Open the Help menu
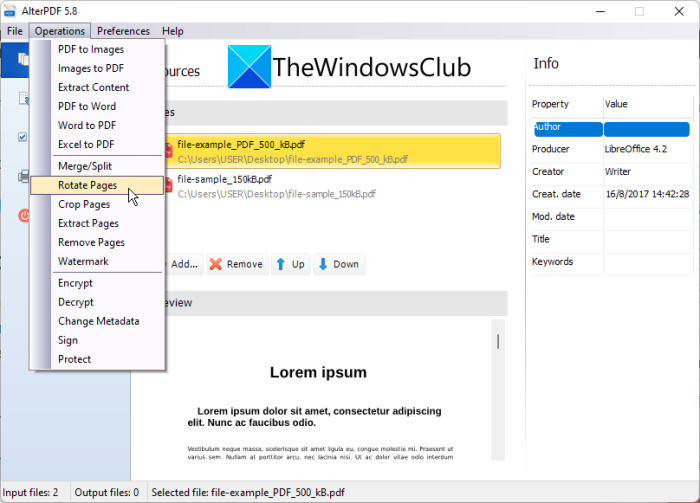This screenshot has width=700, height=503. coord(173,31)
